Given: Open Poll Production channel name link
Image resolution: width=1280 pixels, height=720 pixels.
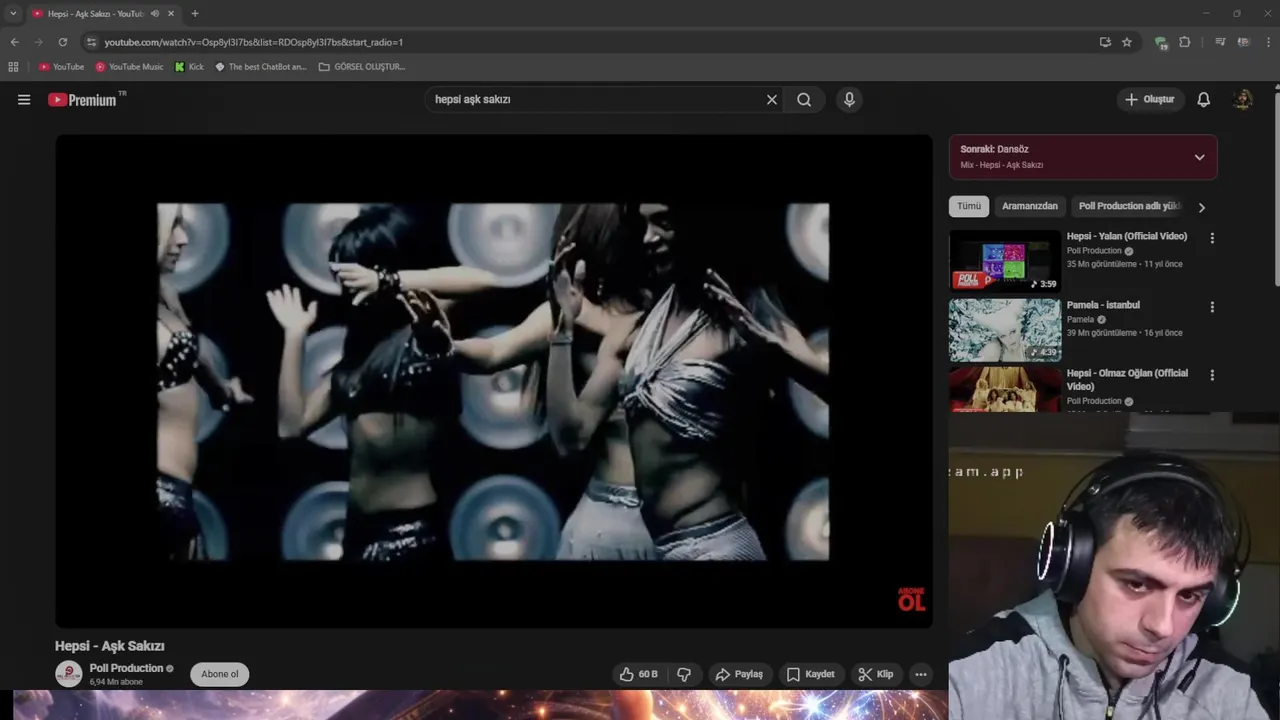Looking at the screenshot, I should tap(126, 668).
